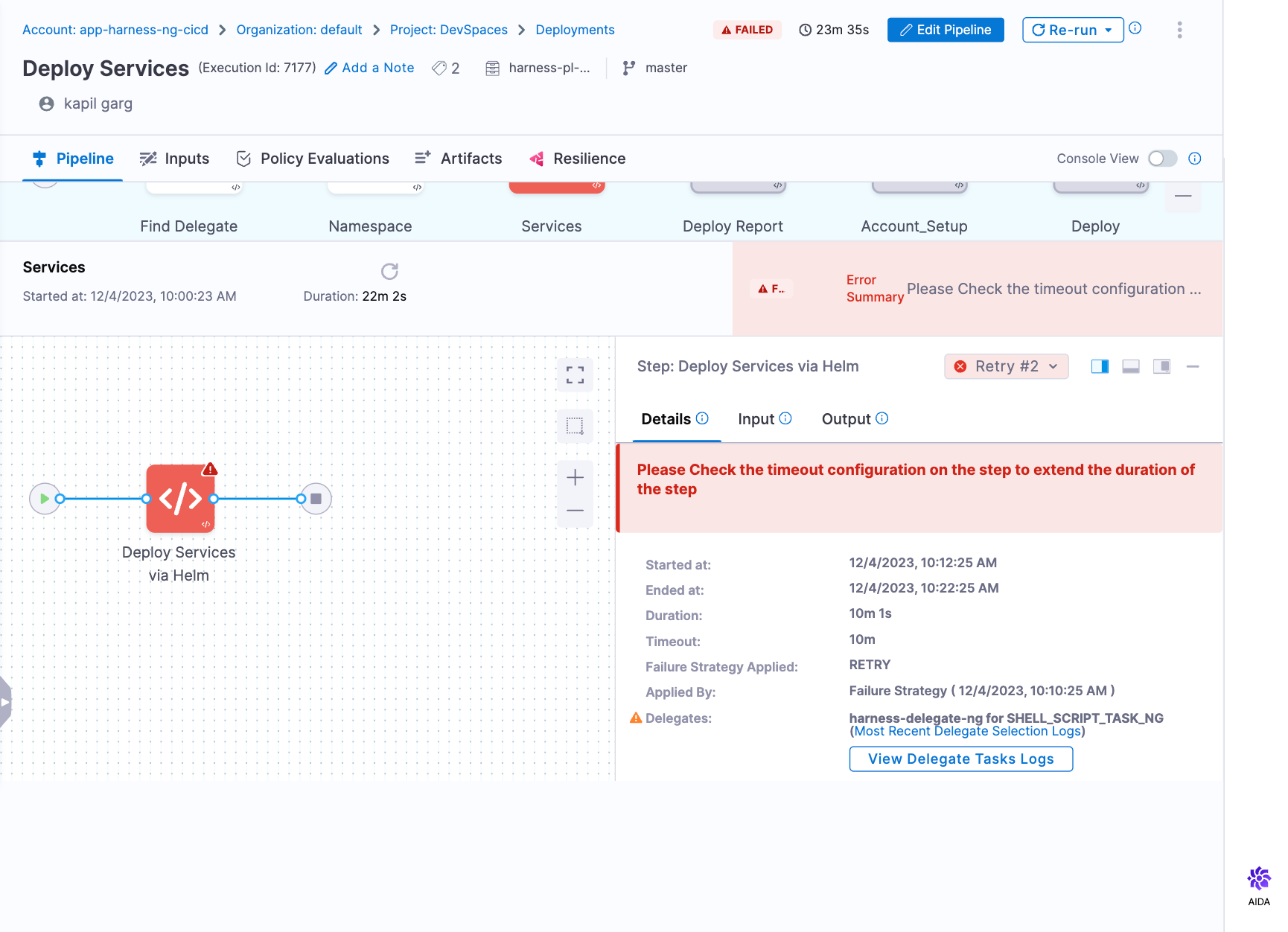
Task: Toggle the Console View switch
Action: [x=1162, y=159]
